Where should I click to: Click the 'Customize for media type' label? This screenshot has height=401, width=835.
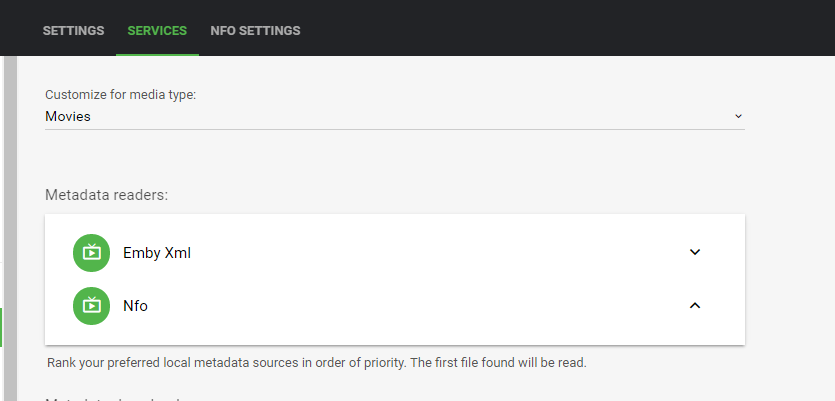click(x=121, y=95)
